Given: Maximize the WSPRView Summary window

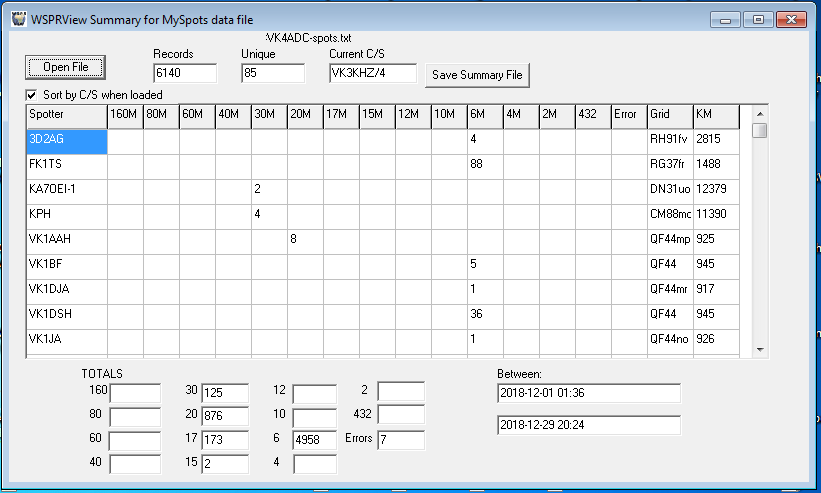Looking at the screenshot, I should tap(759, 19).
